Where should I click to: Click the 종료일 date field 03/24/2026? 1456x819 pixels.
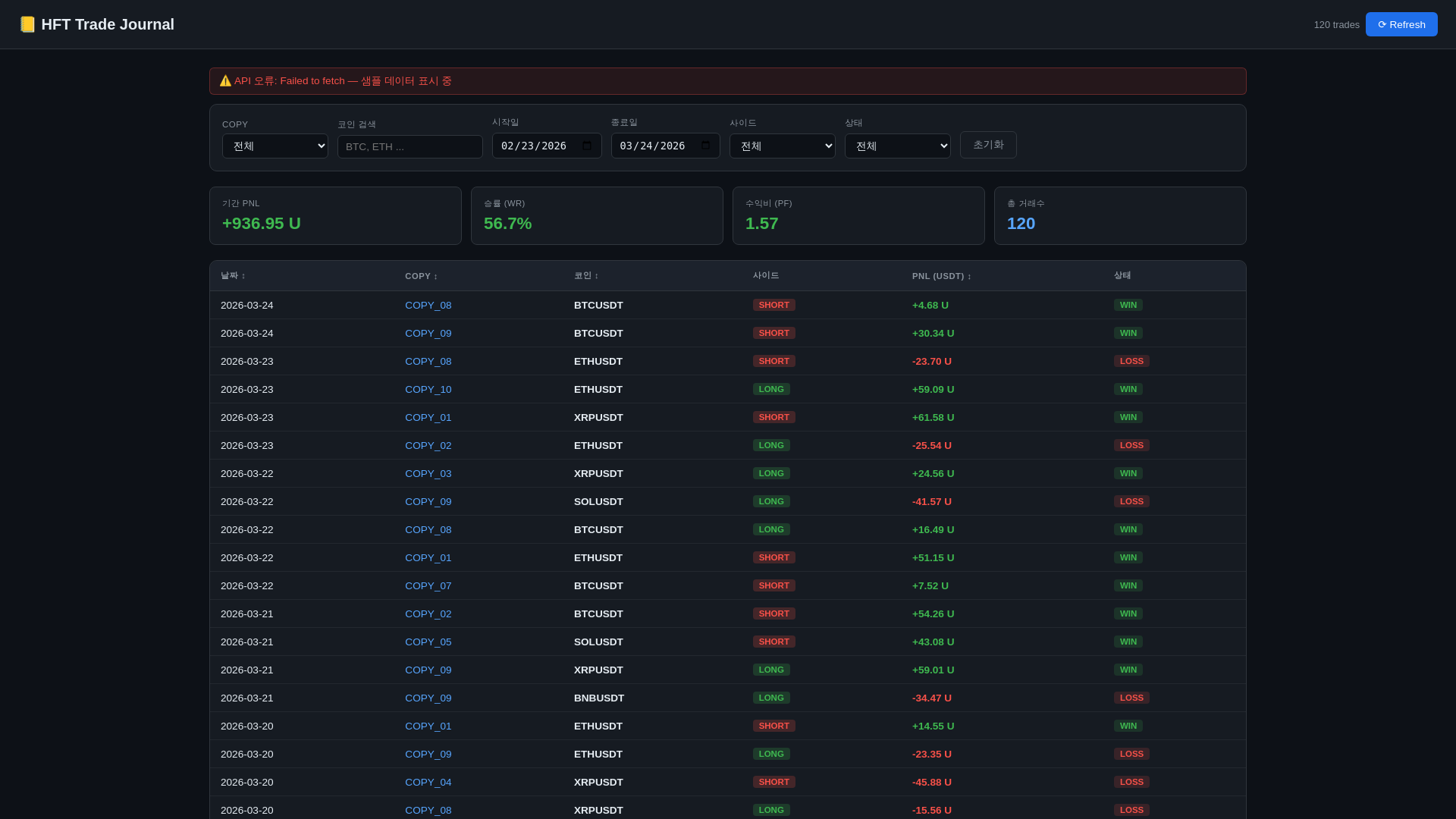coord(666,146)
